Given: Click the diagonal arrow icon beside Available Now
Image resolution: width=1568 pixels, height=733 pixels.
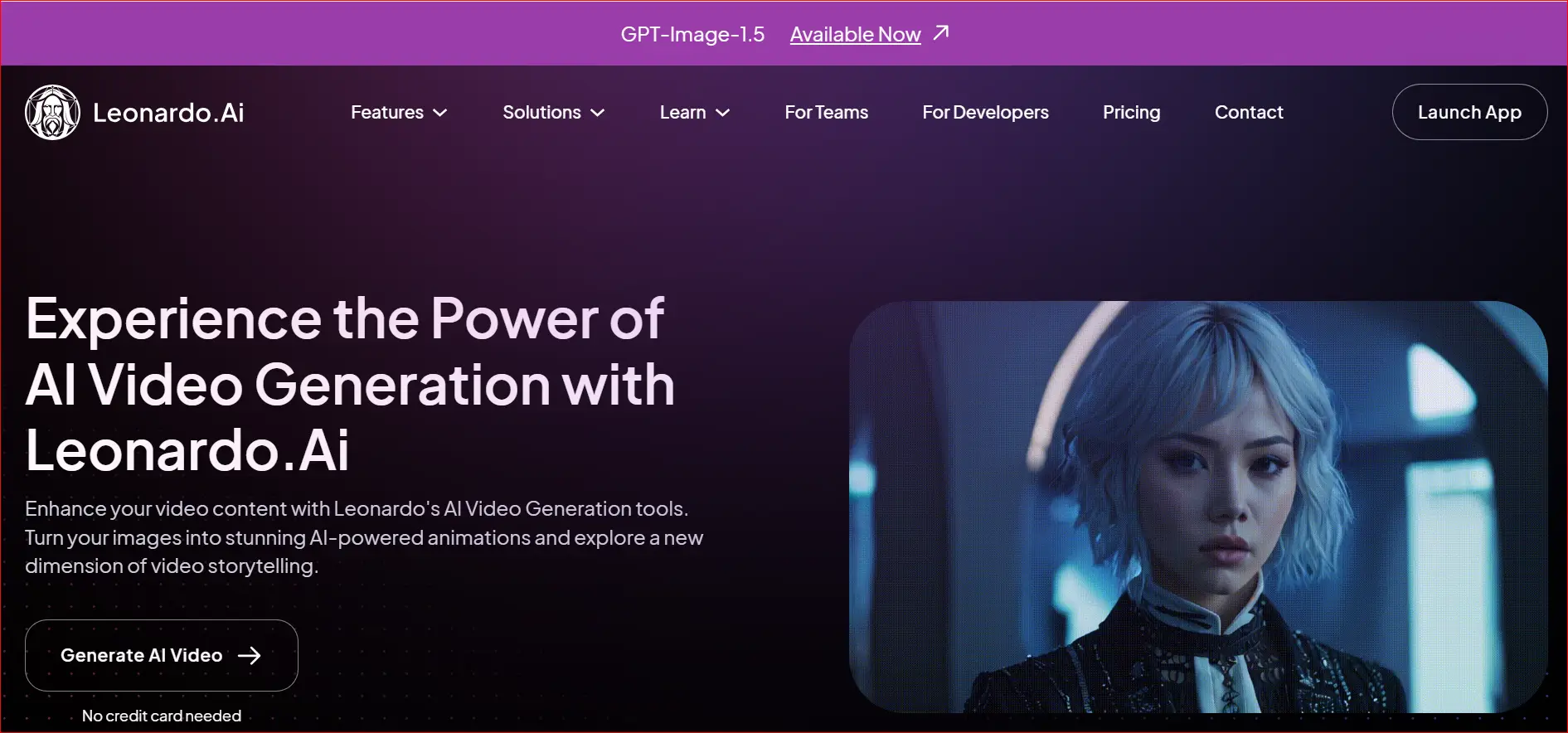Looking at the screenshot, I should coord(940,33).
